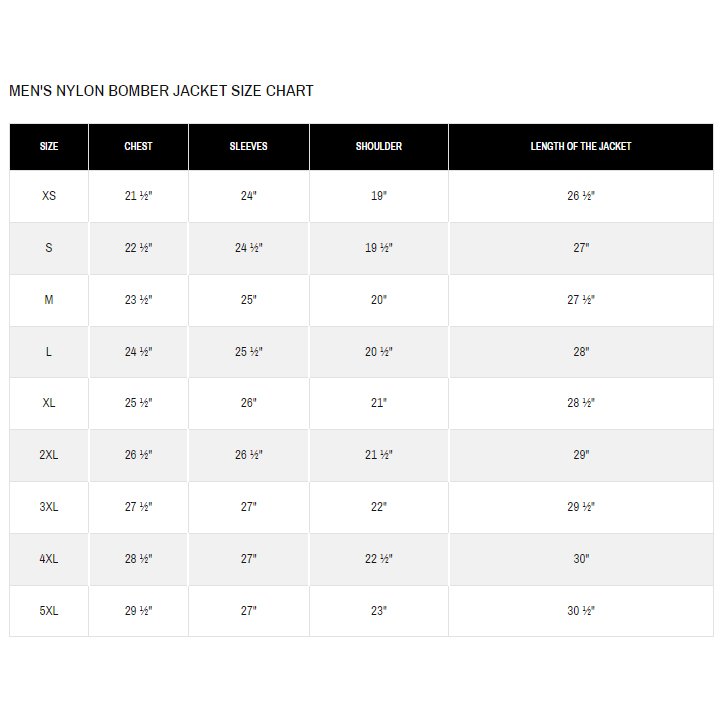Select the SLEEVES column header
The height and width of the screenshot is (721, 721).
248,146
